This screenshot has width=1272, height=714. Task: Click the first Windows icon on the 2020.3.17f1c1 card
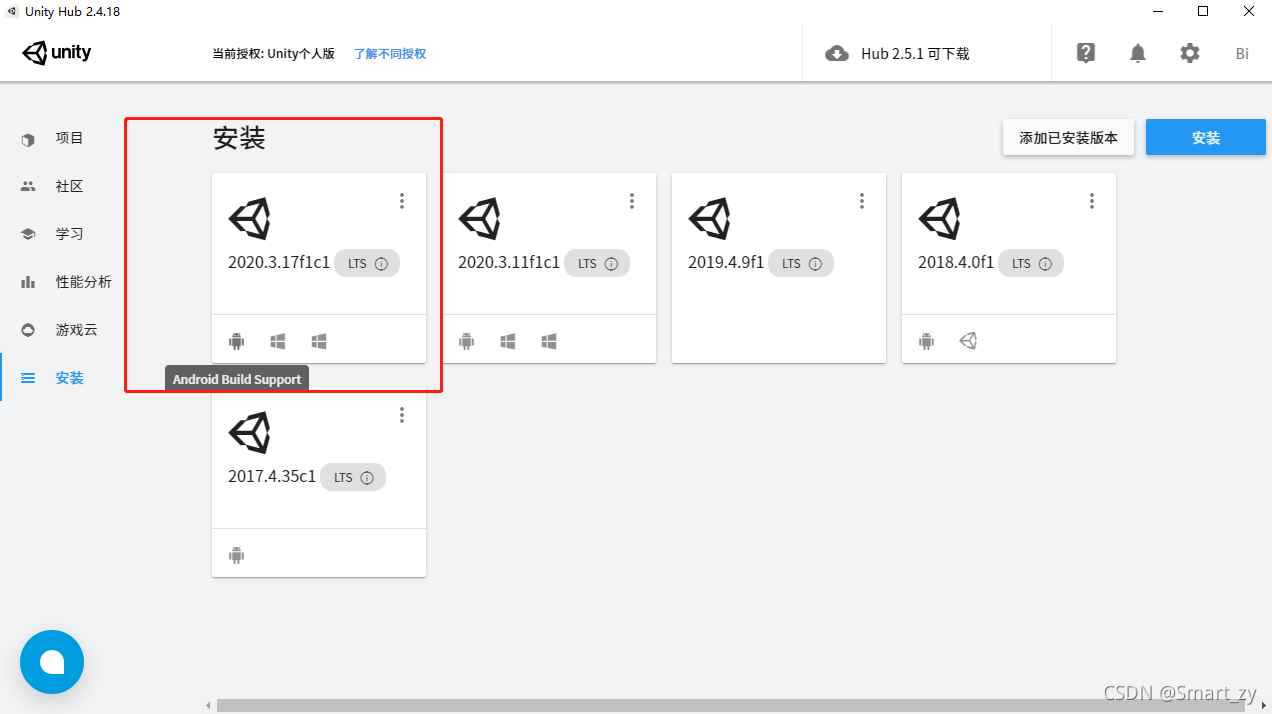coord(278,341)
